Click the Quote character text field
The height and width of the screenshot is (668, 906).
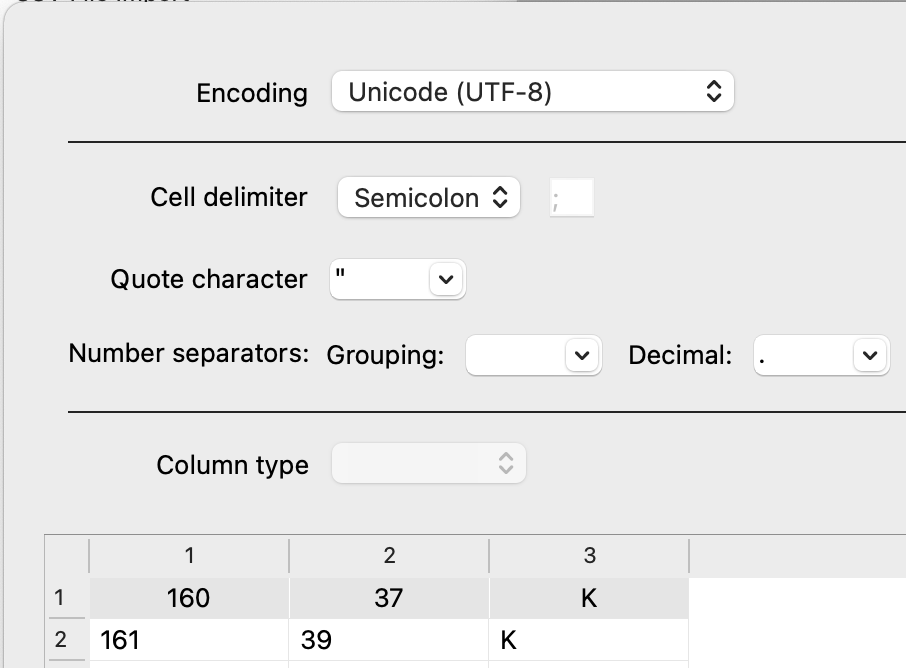point(379,281)
